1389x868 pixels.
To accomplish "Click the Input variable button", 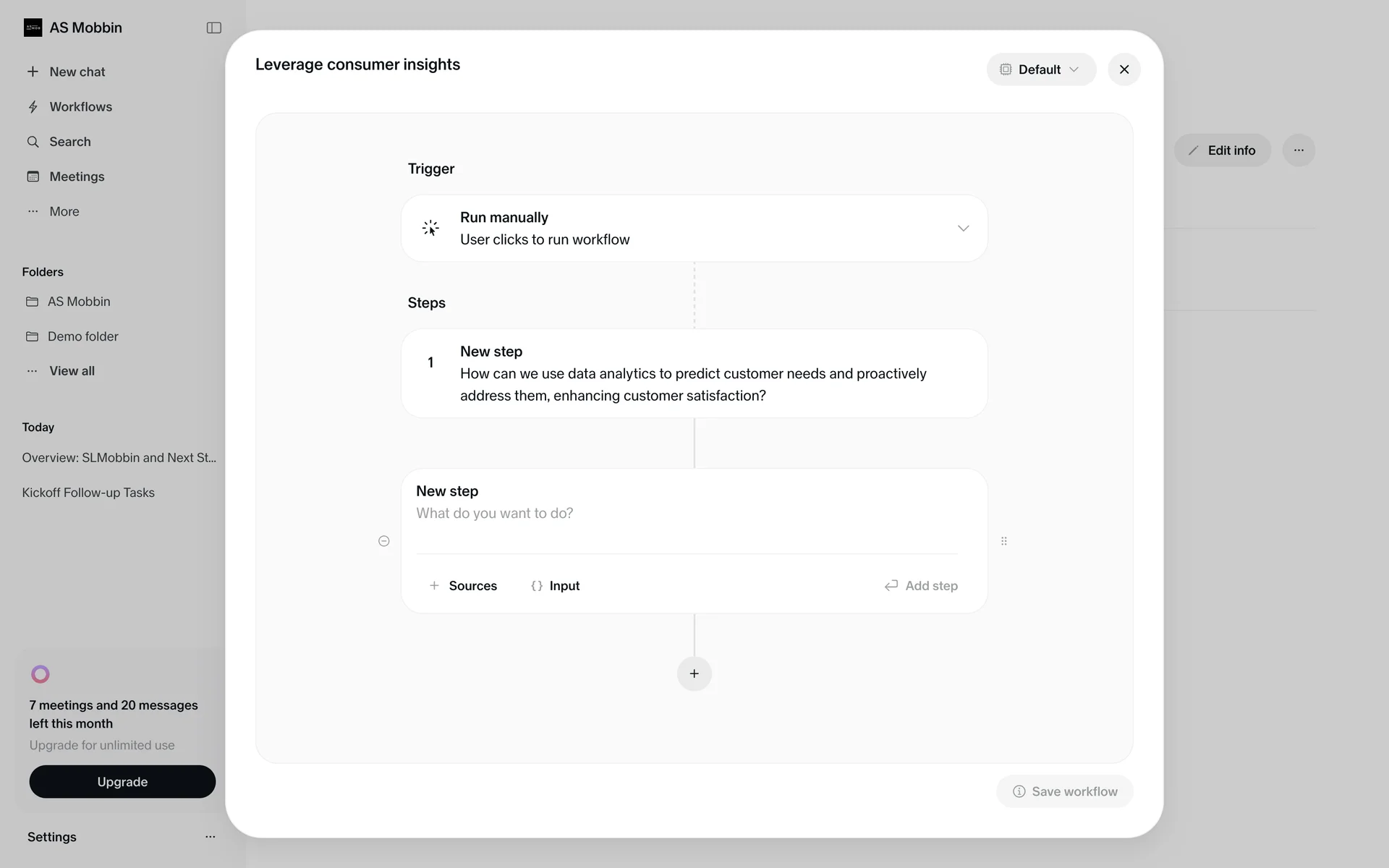I will coord(556,586).
